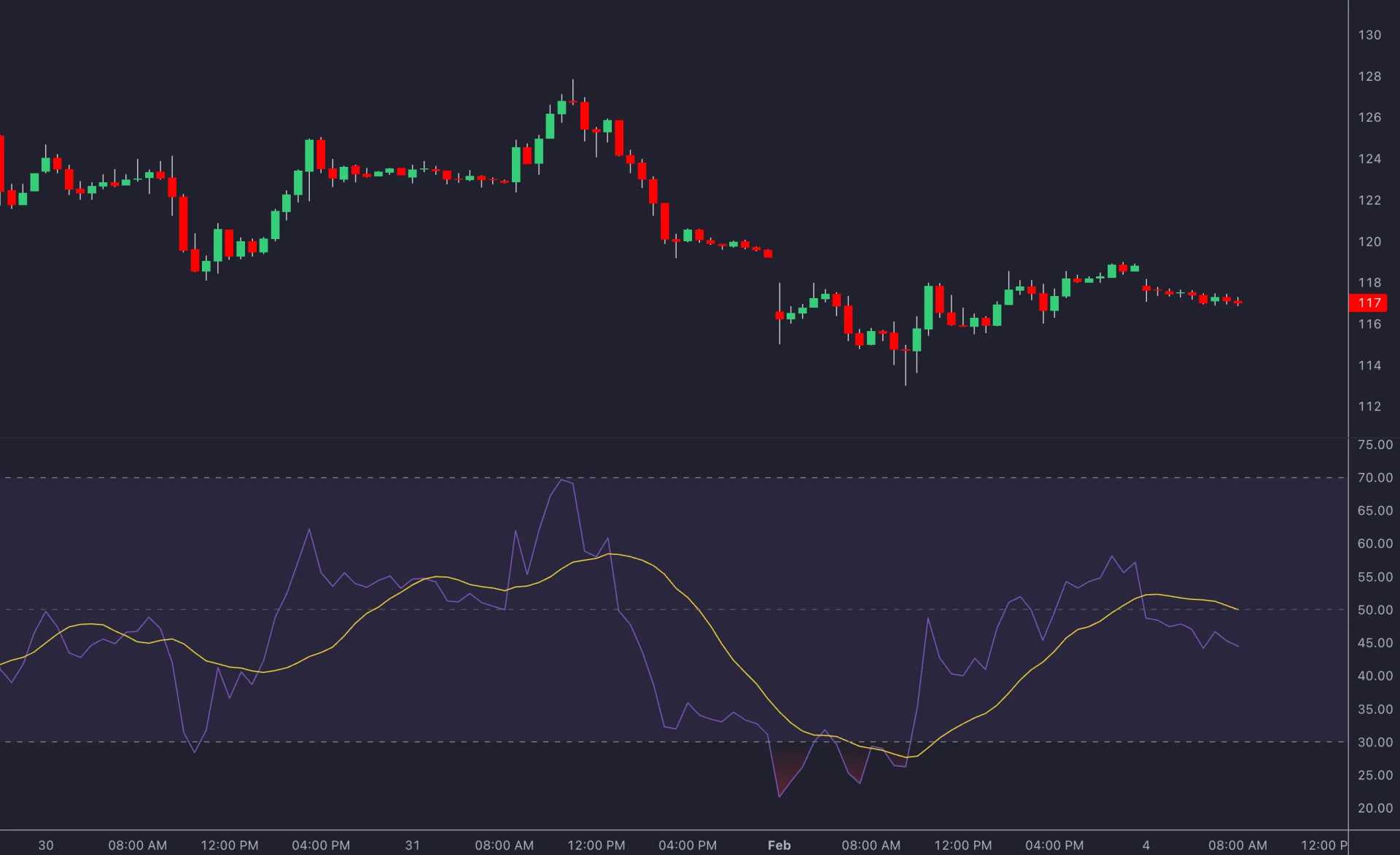Click the date label 31 on time axis
1400x855 pixels.
tap(413, 846)
